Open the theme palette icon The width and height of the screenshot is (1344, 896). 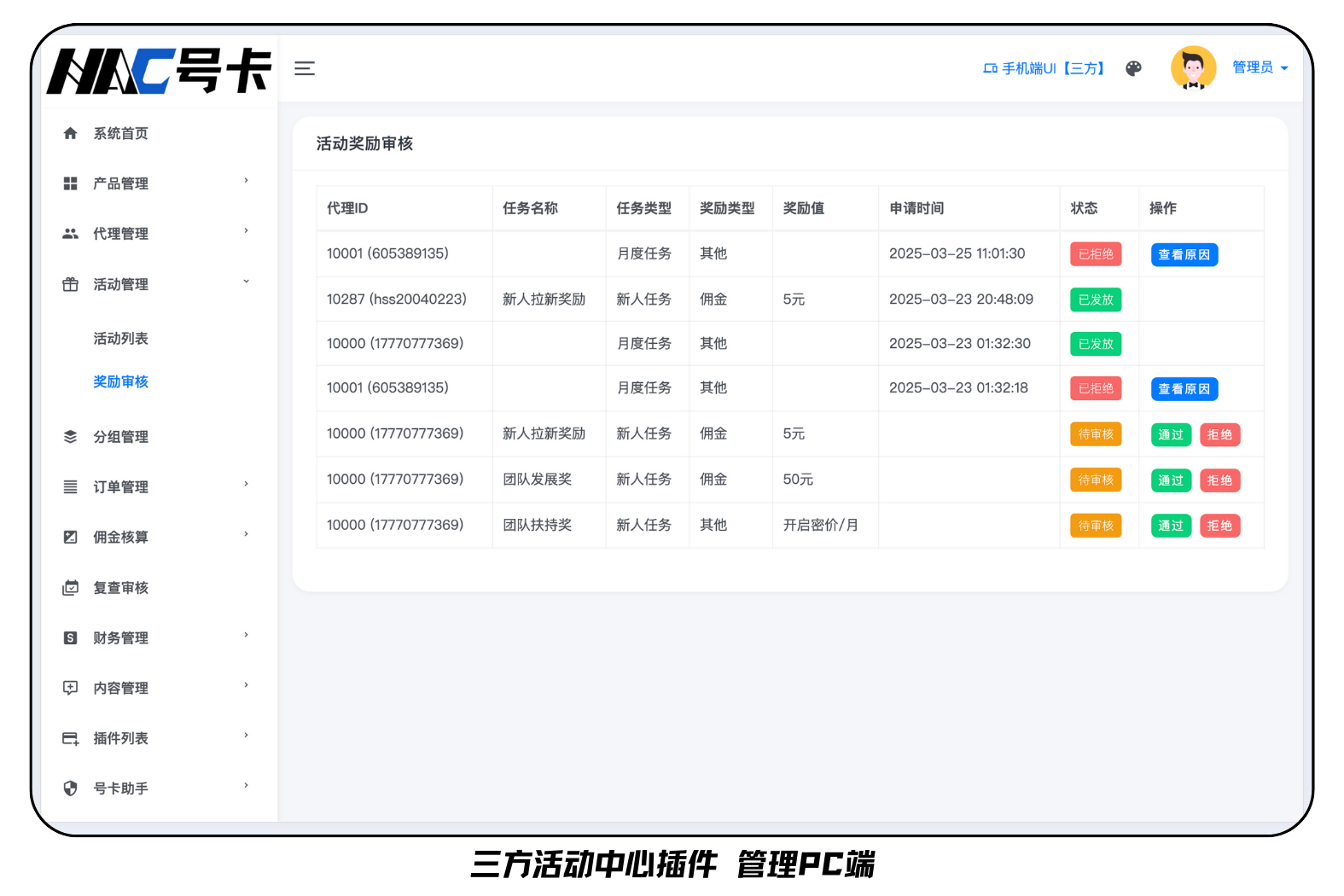[1133, 69]
